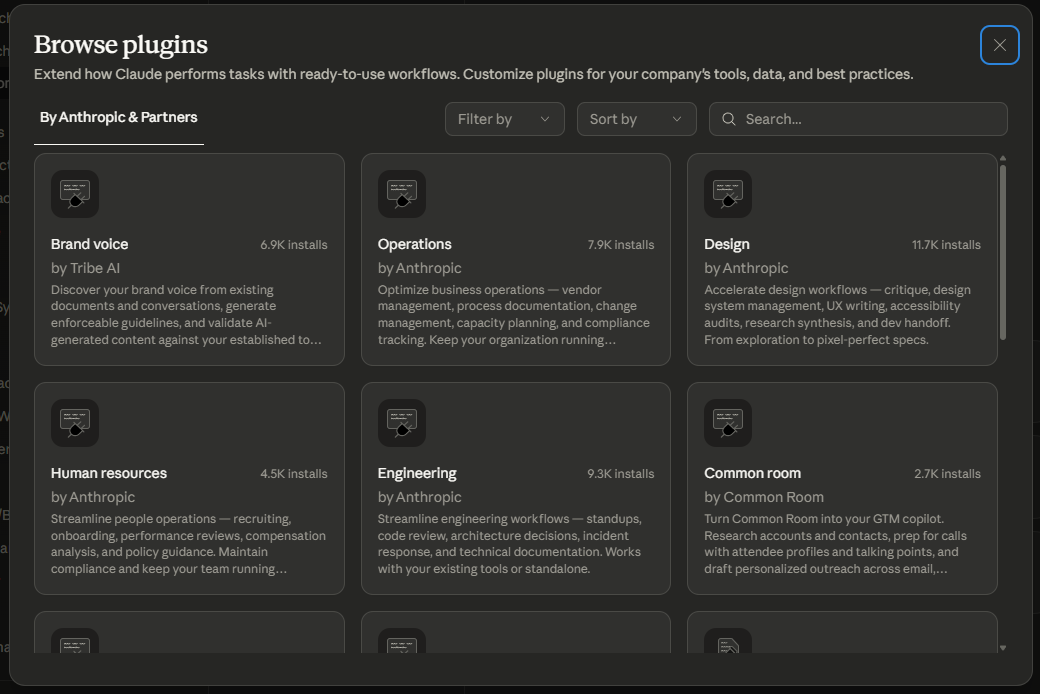This screenshot has height=694, width=1040.
Task: Open the Operations plugin title
Action: coord(415,244)
